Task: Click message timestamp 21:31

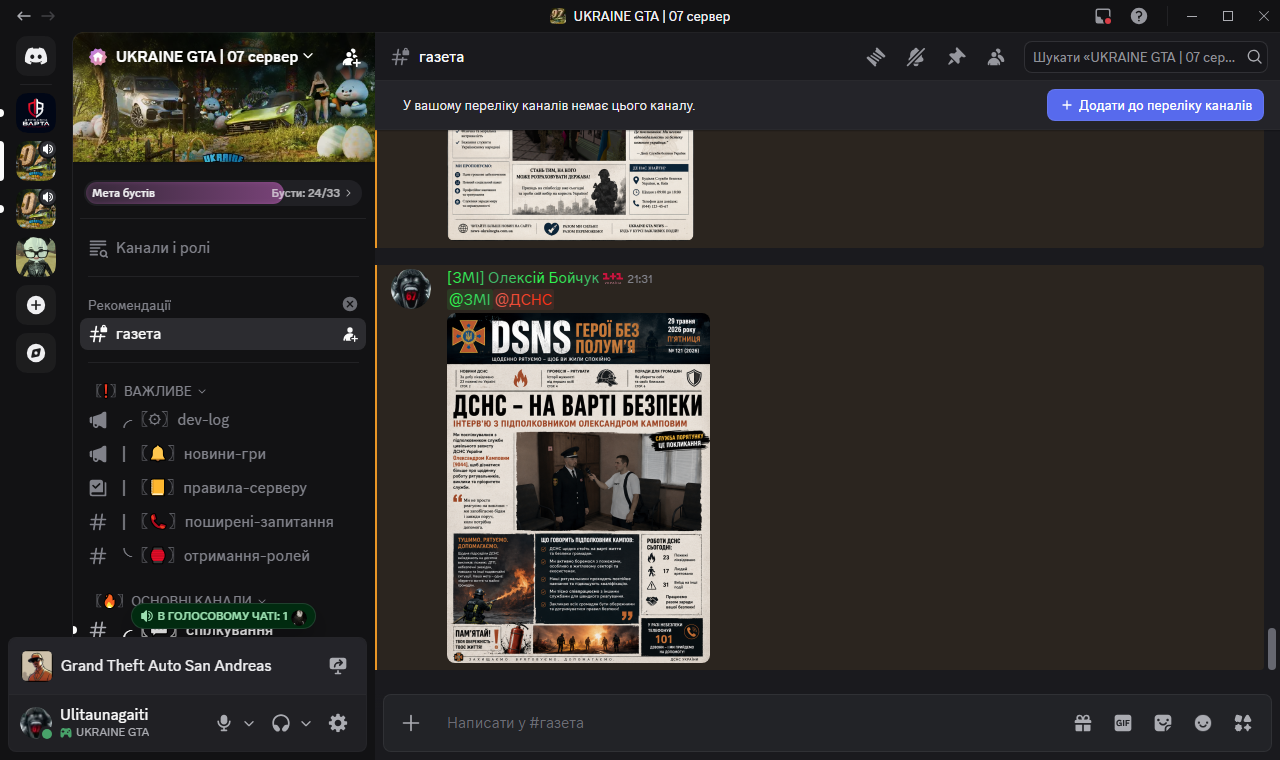Action: pyautogui.click(x=640, y=279)
